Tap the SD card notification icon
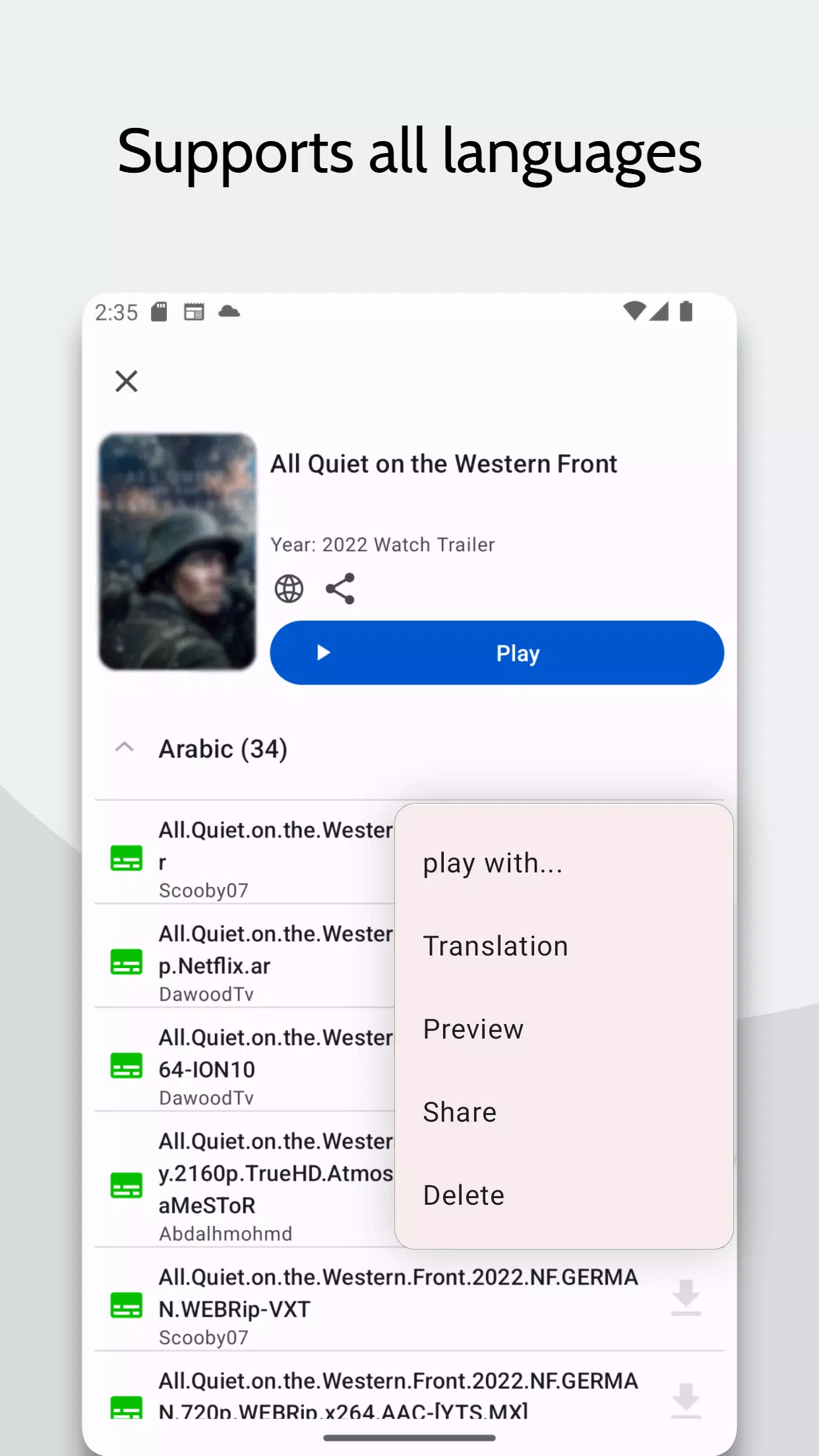The width and height of the screenshot is (819, 1456). tap(159, 311)
